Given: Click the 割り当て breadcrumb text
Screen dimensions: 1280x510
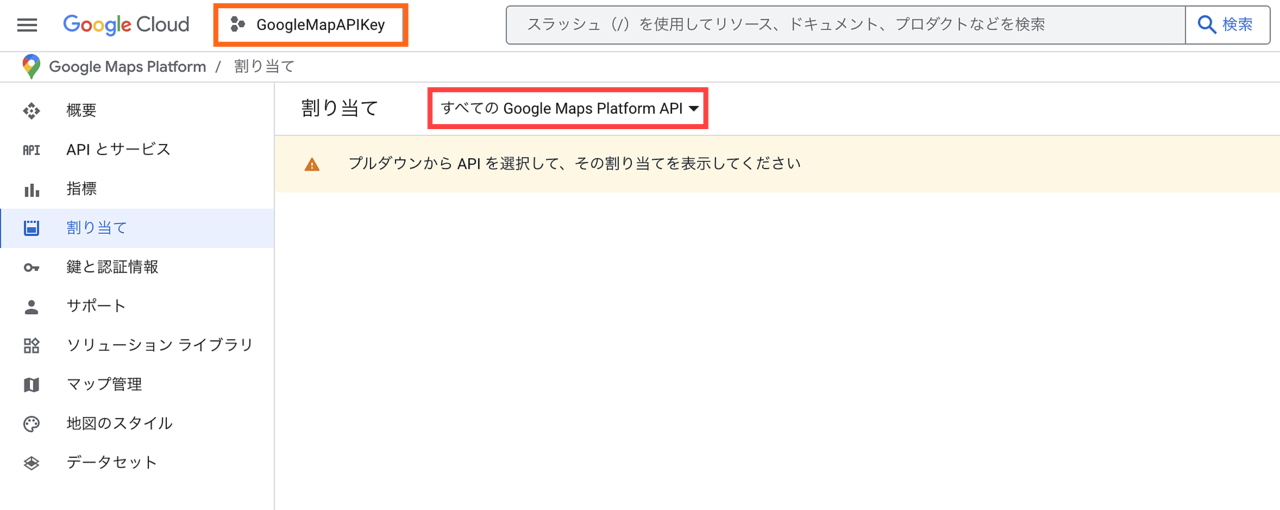Looking at the screenshot, I should pyautogui.click(x=264, y=67).
